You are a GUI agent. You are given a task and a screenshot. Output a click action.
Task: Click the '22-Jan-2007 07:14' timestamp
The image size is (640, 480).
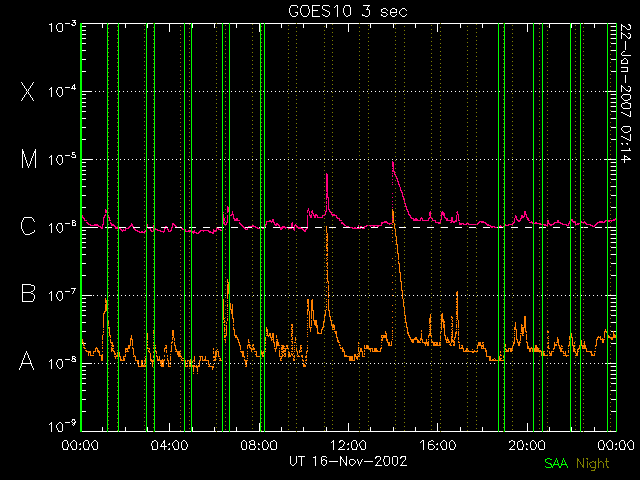(626, 93)
